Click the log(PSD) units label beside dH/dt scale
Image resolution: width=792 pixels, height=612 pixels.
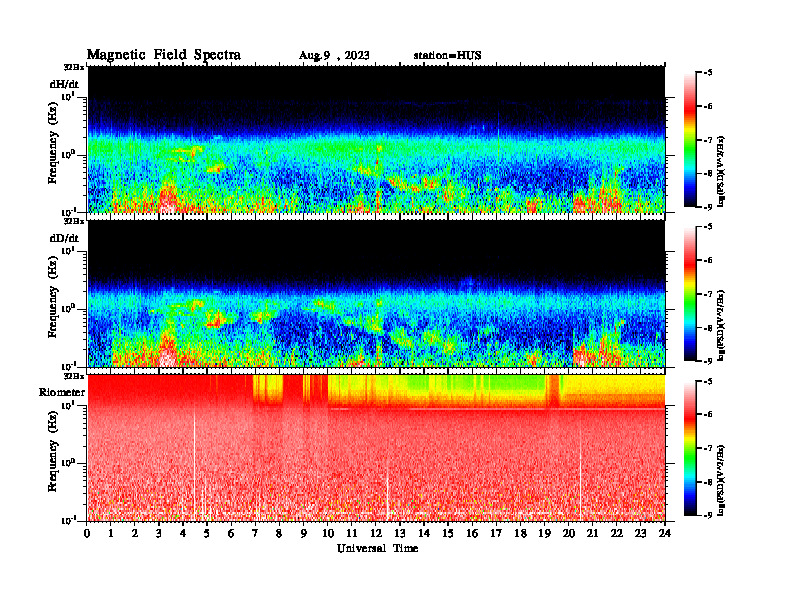click(x=721, y=171)
